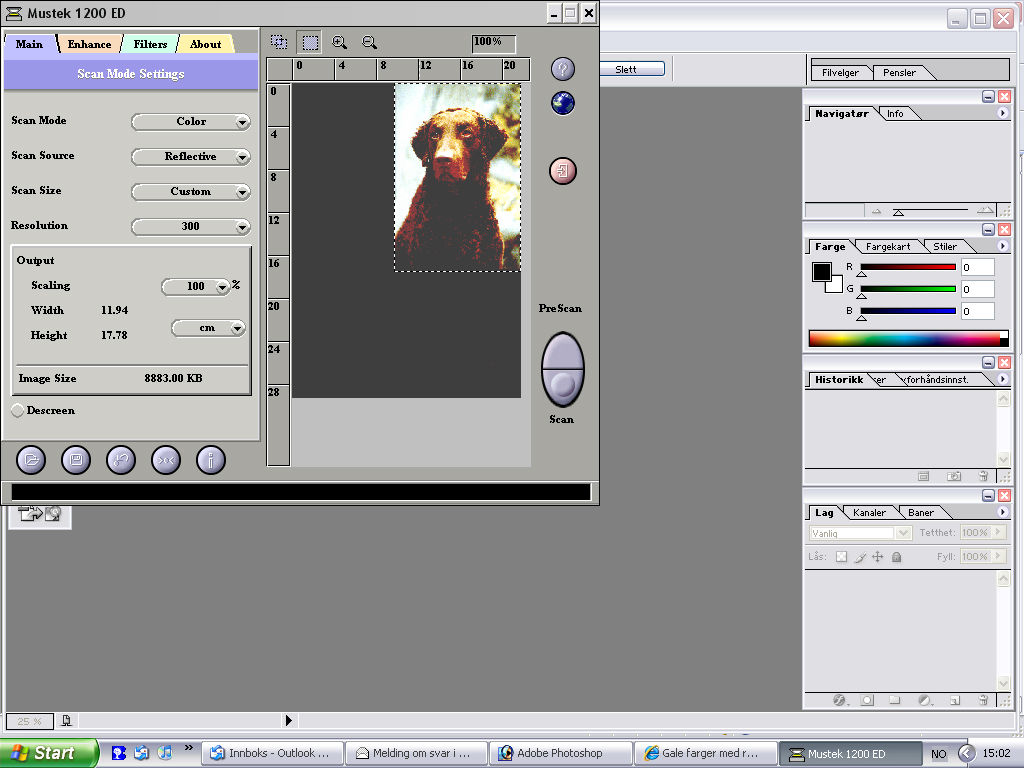Click layer style icon in Layers panel
Viewport: 1024px width, 768px height.
840,700
